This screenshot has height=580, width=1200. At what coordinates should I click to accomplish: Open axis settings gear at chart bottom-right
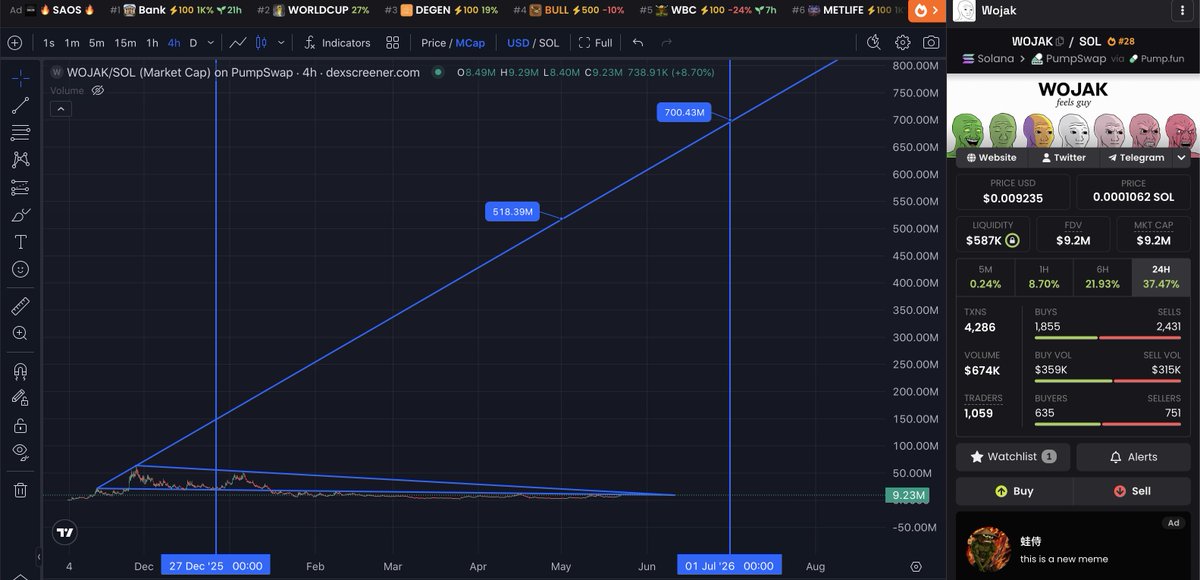[916, 566]
